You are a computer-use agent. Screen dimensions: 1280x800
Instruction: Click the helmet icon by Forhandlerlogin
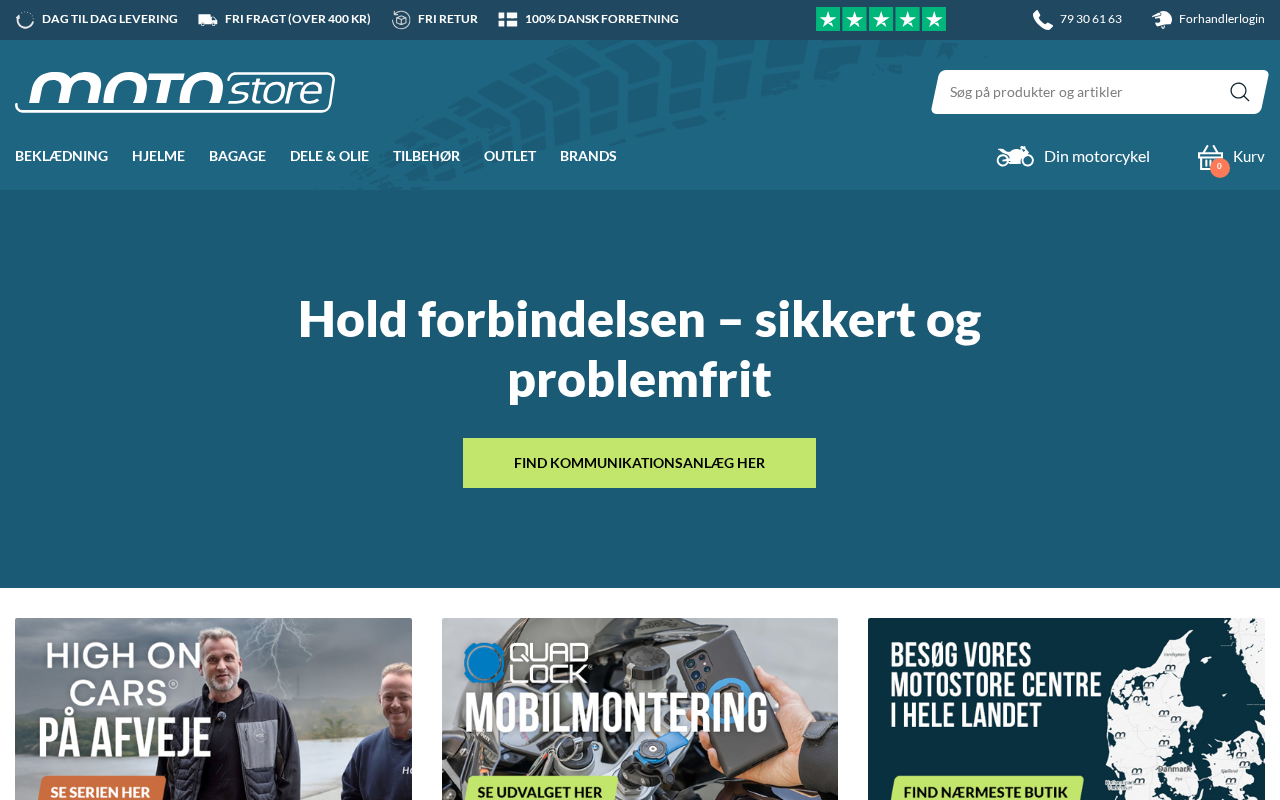pos(1162,19)
